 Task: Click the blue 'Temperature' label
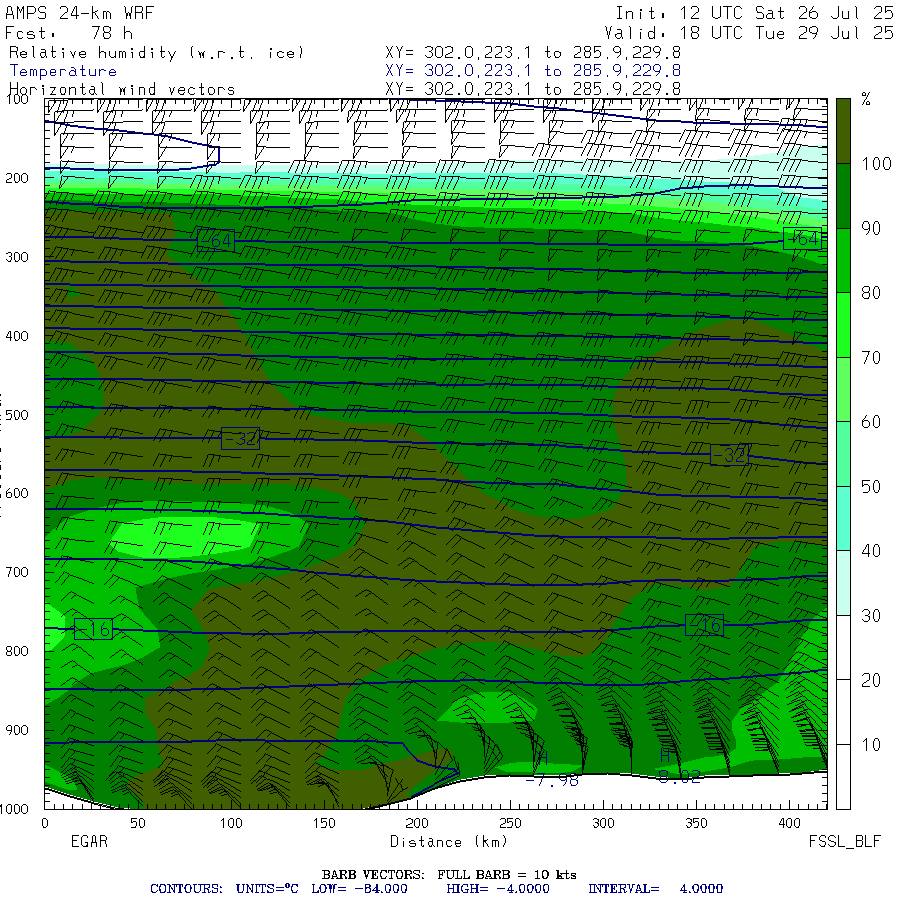(x=63, y=71)
